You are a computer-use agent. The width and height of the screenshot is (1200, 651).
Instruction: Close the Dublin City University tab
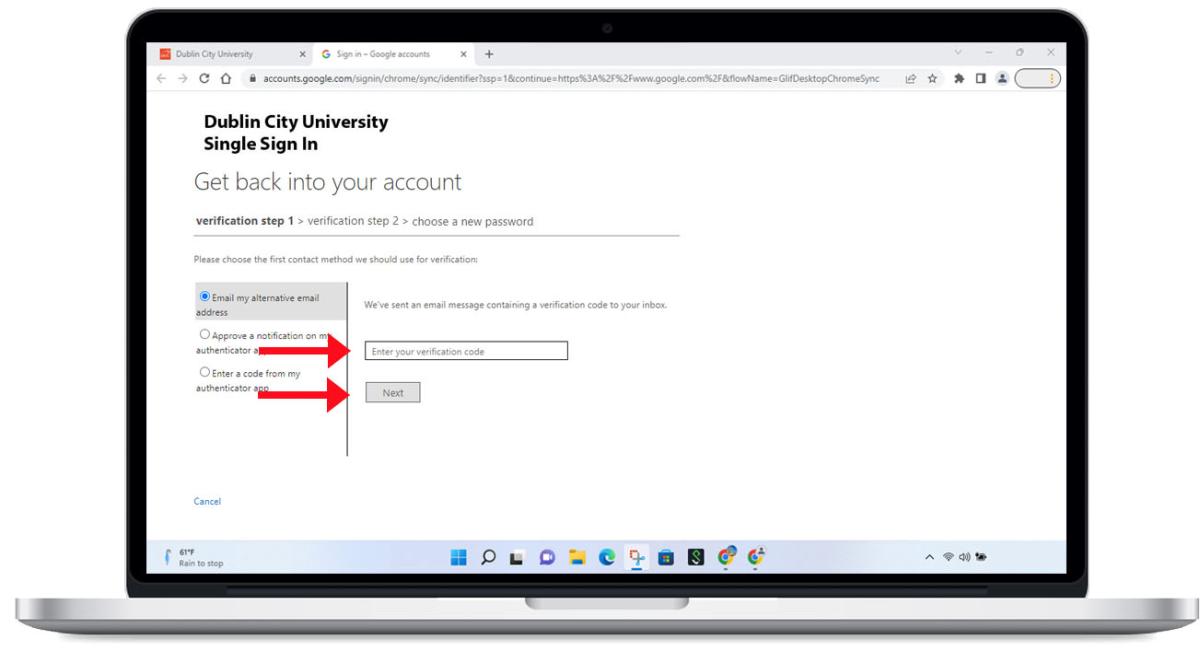click(x=303, y=53)
